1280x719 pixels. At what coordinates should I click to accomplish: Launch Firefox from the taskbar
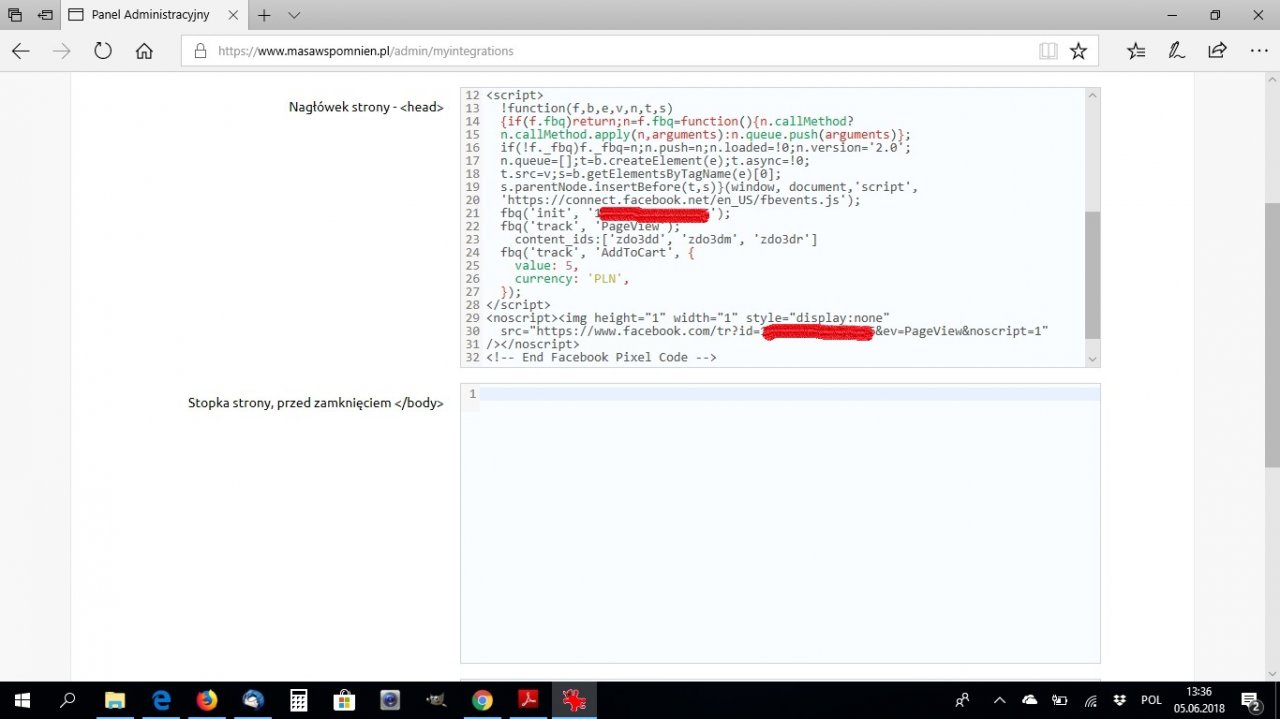point(207,700)
